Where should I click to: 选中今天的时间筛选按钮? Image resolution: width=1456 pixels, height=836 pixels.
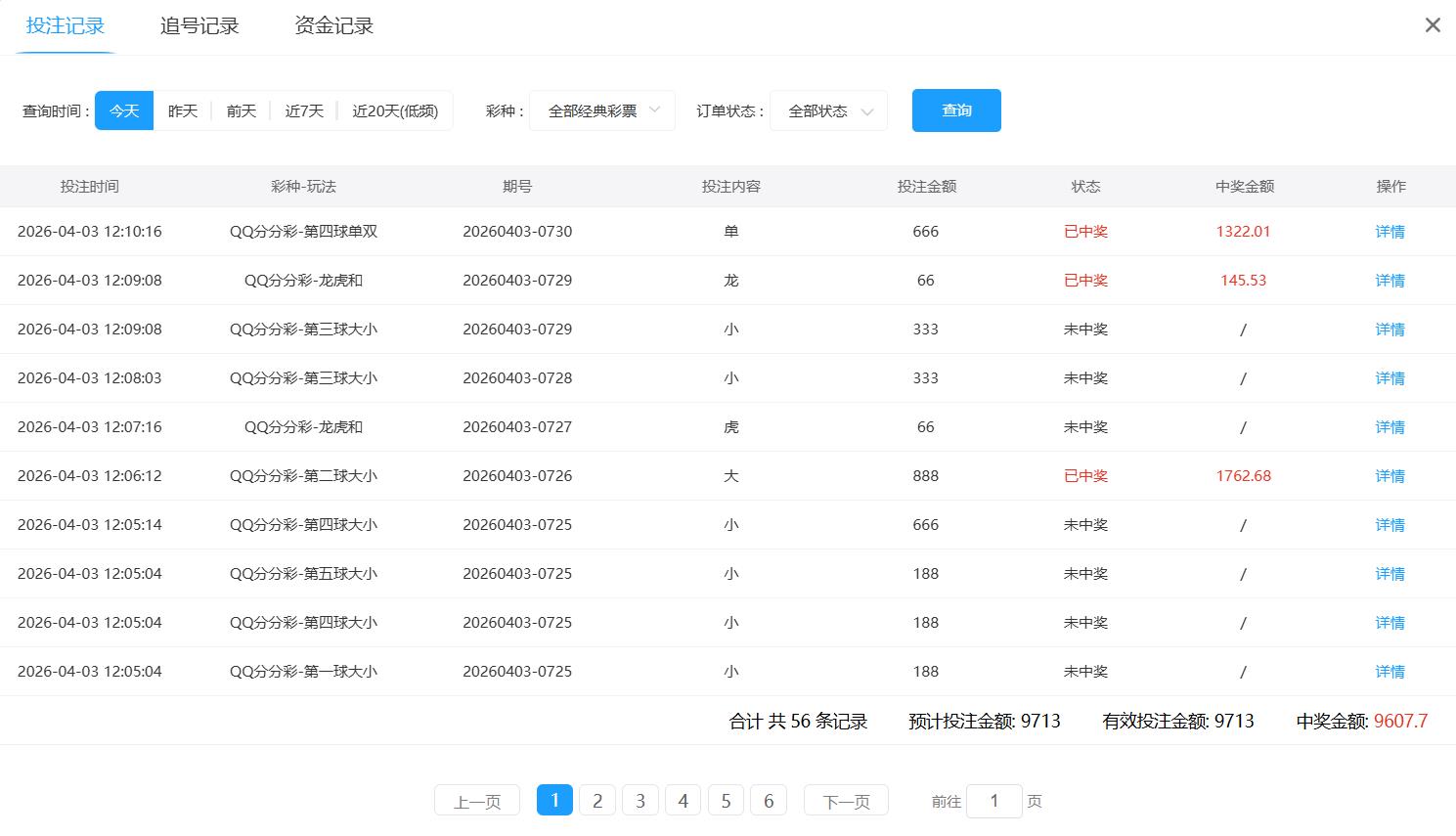(123, 110)
